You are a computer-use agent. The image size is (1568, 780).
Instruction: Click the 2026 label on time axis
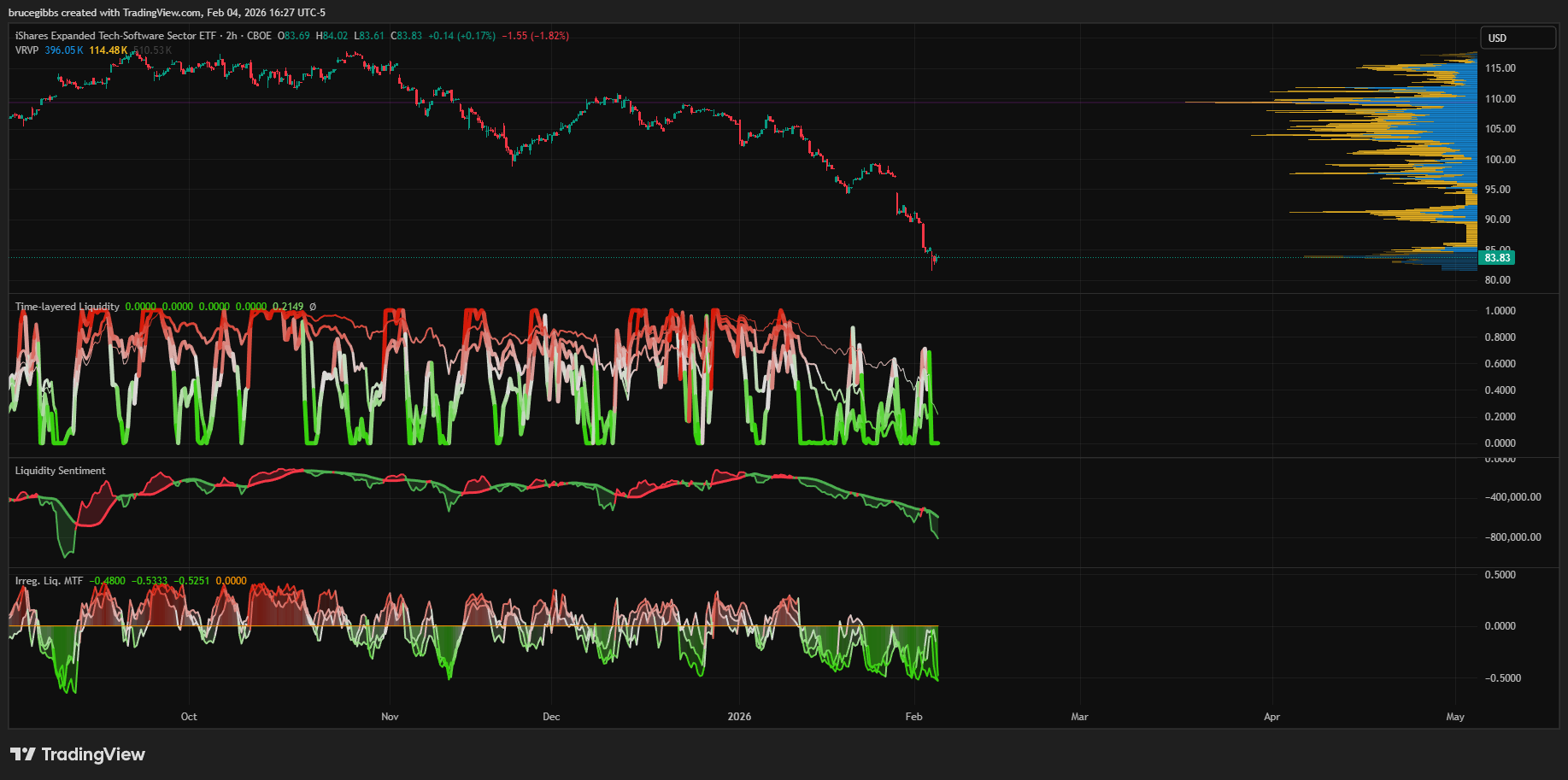739,717
